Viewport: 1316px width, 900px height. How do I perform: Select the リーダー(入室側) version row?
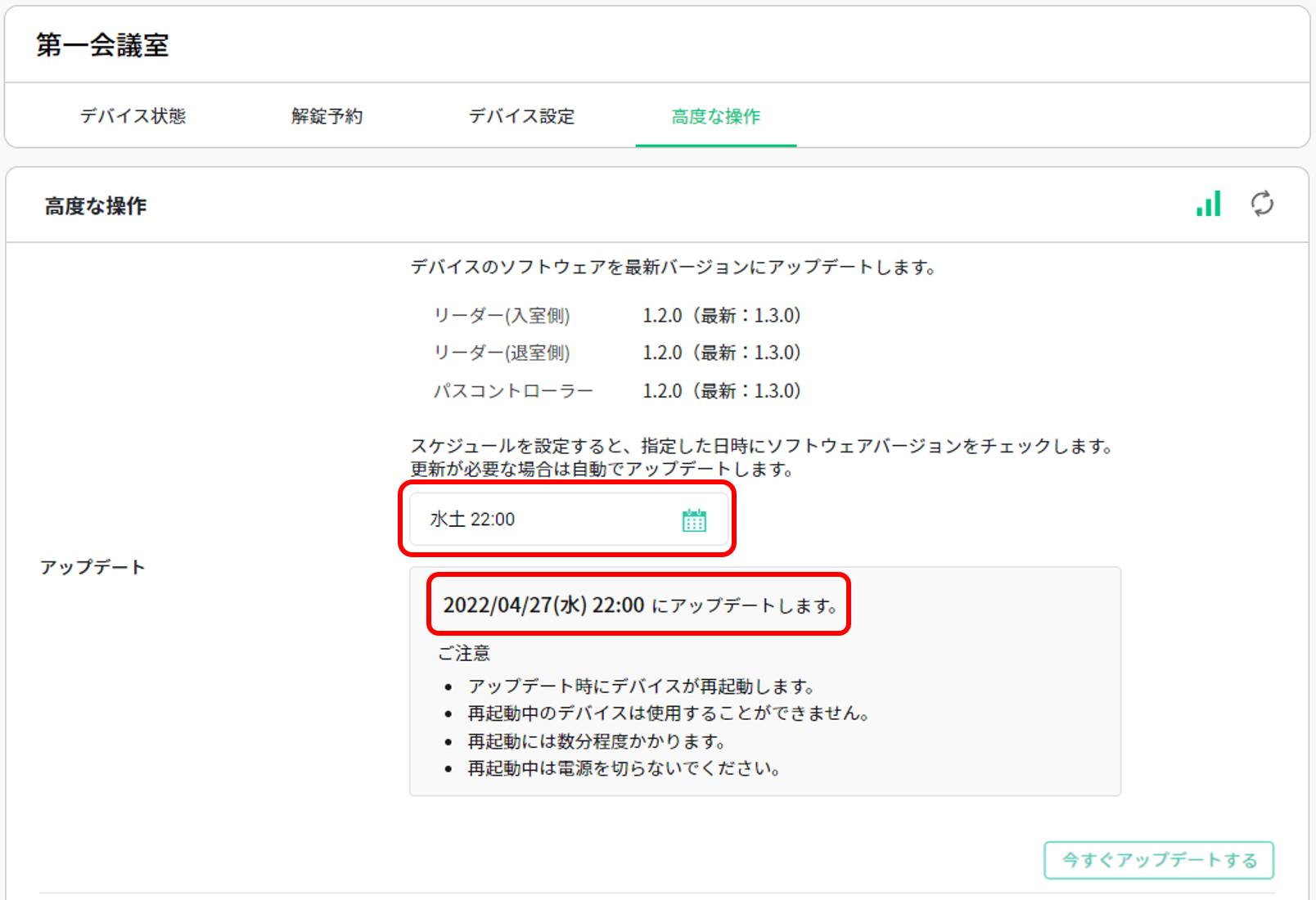pyautogui.click(x=503, y=316)
